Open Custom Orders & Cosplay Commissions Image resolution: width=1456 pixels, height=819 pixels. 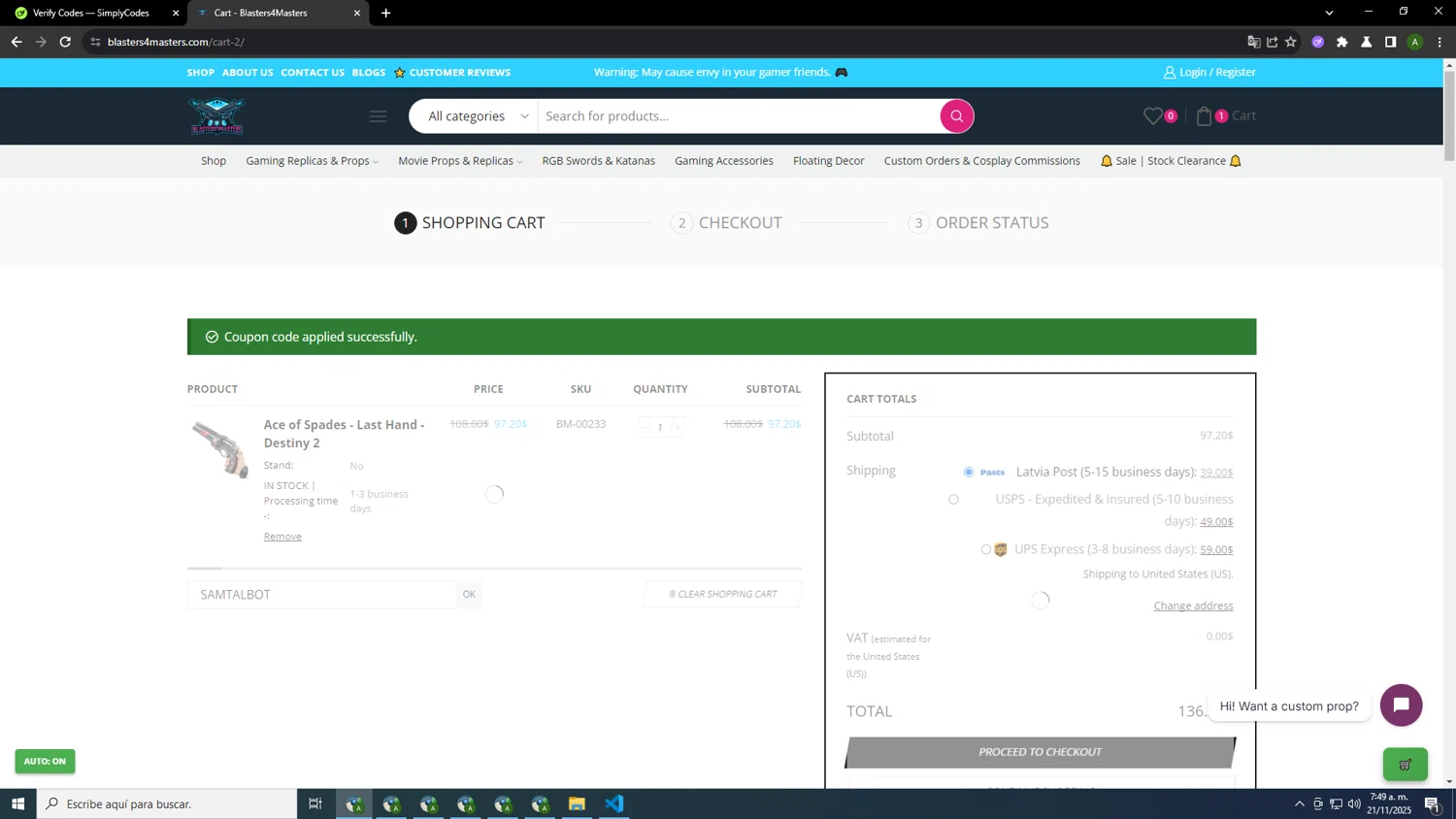981,161
